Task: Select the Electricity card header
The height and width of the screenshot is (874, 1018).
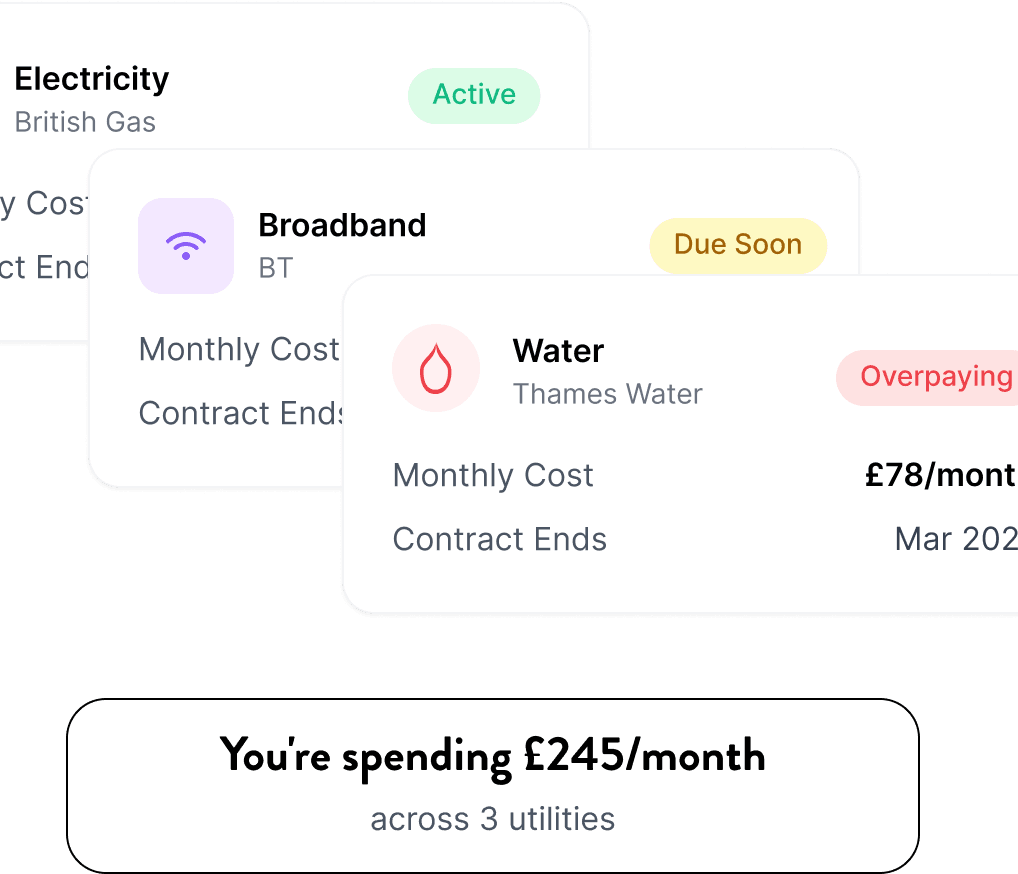Action: coord(93,78)
